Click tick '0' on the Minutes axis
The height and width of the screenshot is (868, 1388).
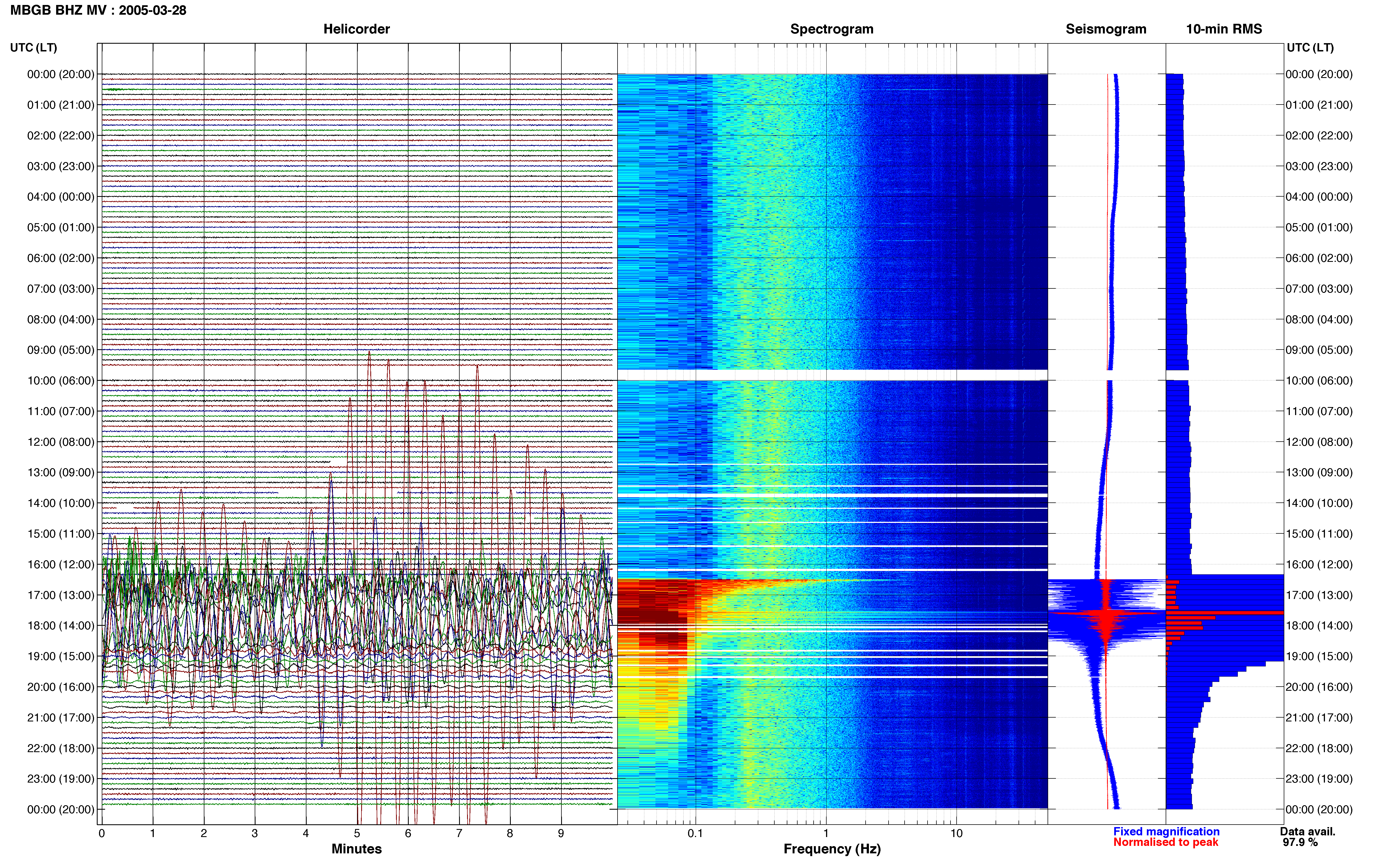tap(101, 833)
